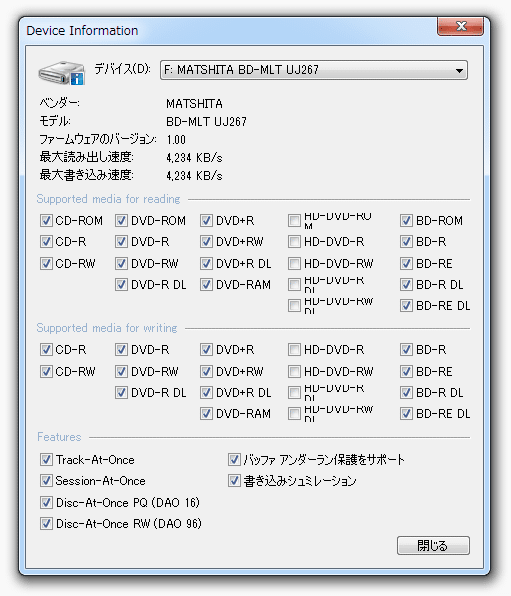The image size is (511, 596).
Task: Open the device drop-down list
Action: 314,70
